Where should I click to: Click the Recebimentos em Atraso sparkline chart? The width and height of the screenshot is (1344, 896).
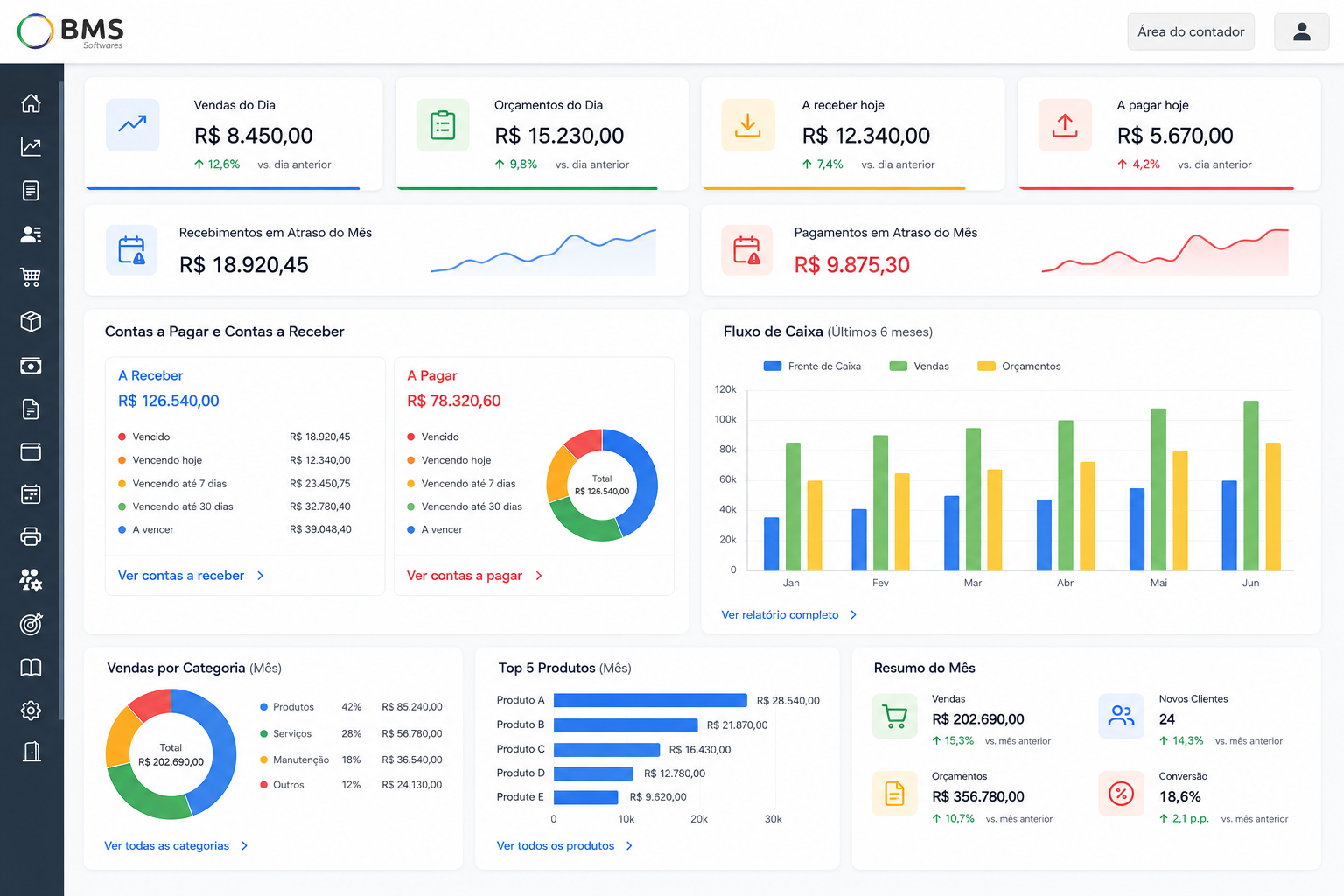543,252
